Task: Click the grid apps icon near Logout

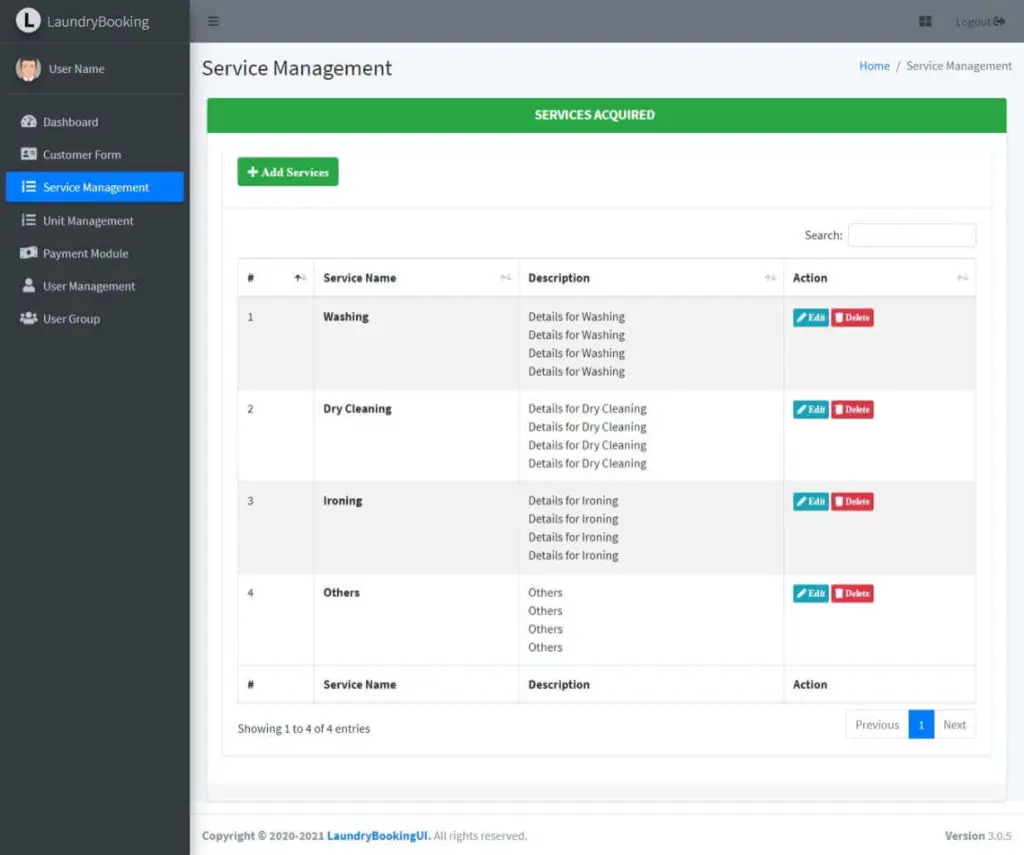Action: (925, 20)
